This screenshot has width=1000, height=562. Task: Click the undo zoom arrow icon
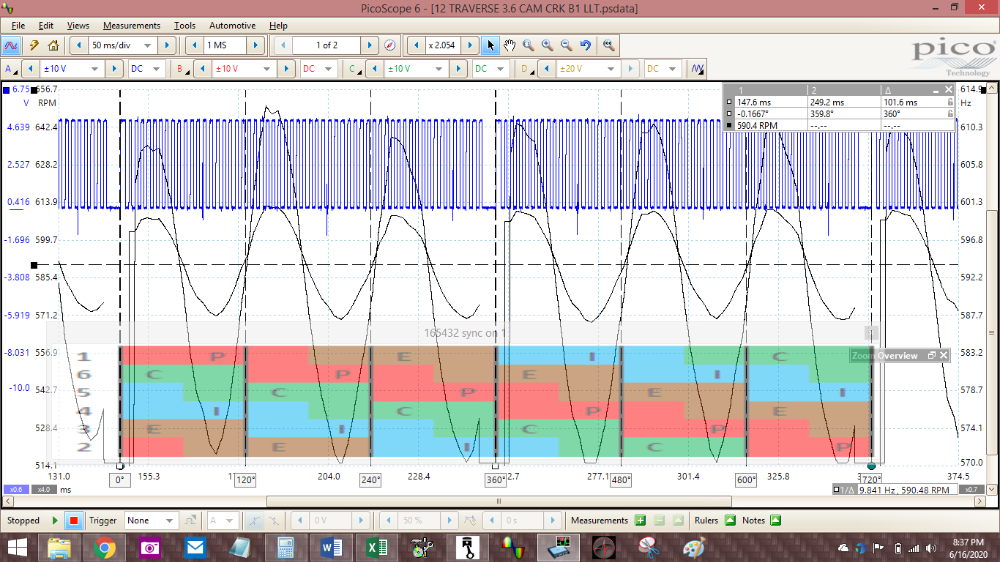tap(585, 45)
